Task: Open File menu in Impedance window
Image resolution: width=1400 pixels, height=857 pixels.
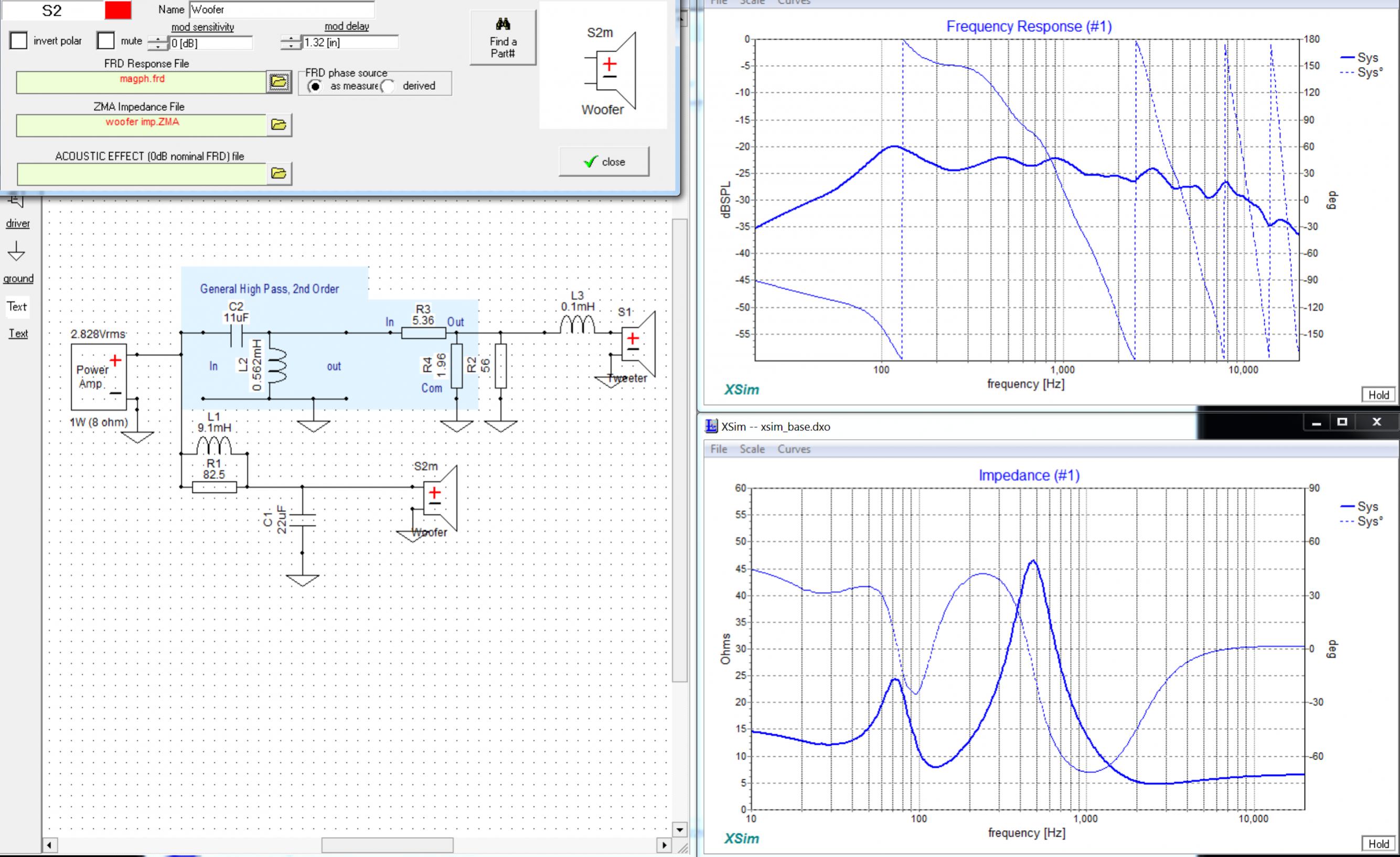Action: 718,449
